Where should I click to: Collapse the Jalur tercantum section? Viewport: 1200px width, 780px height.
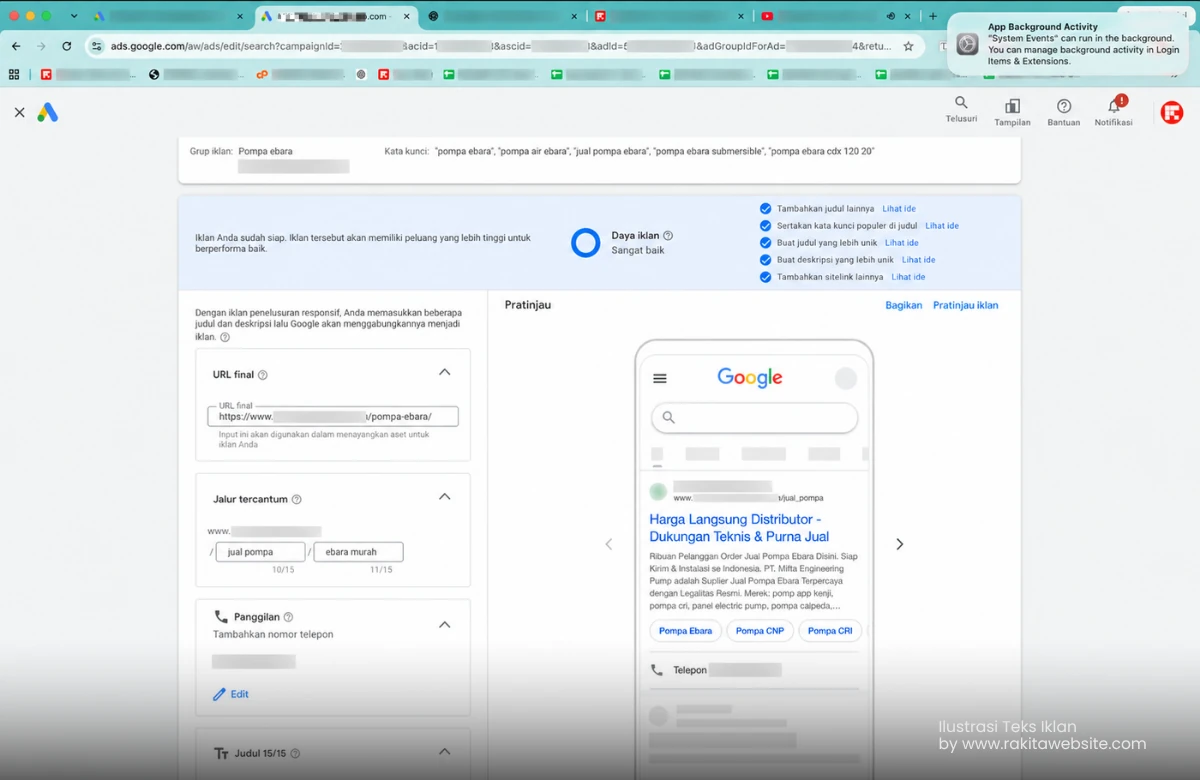click(x=445, y=497)
